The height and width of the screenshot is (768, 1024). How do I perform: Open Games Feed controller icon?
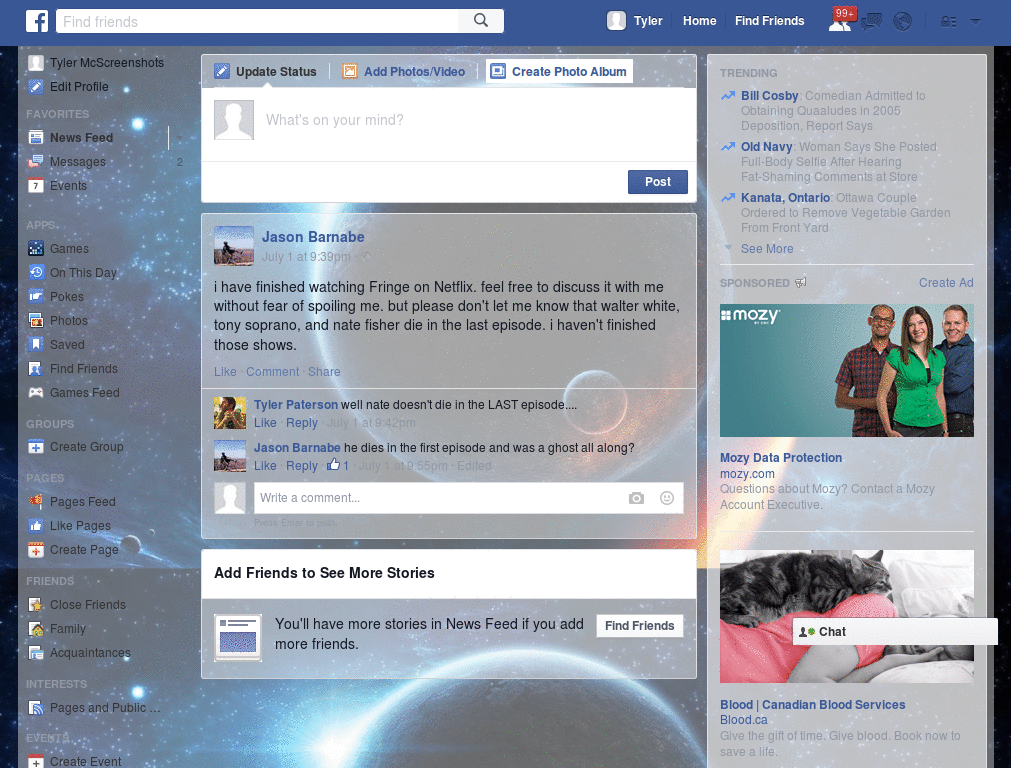[x=36, y=393]
